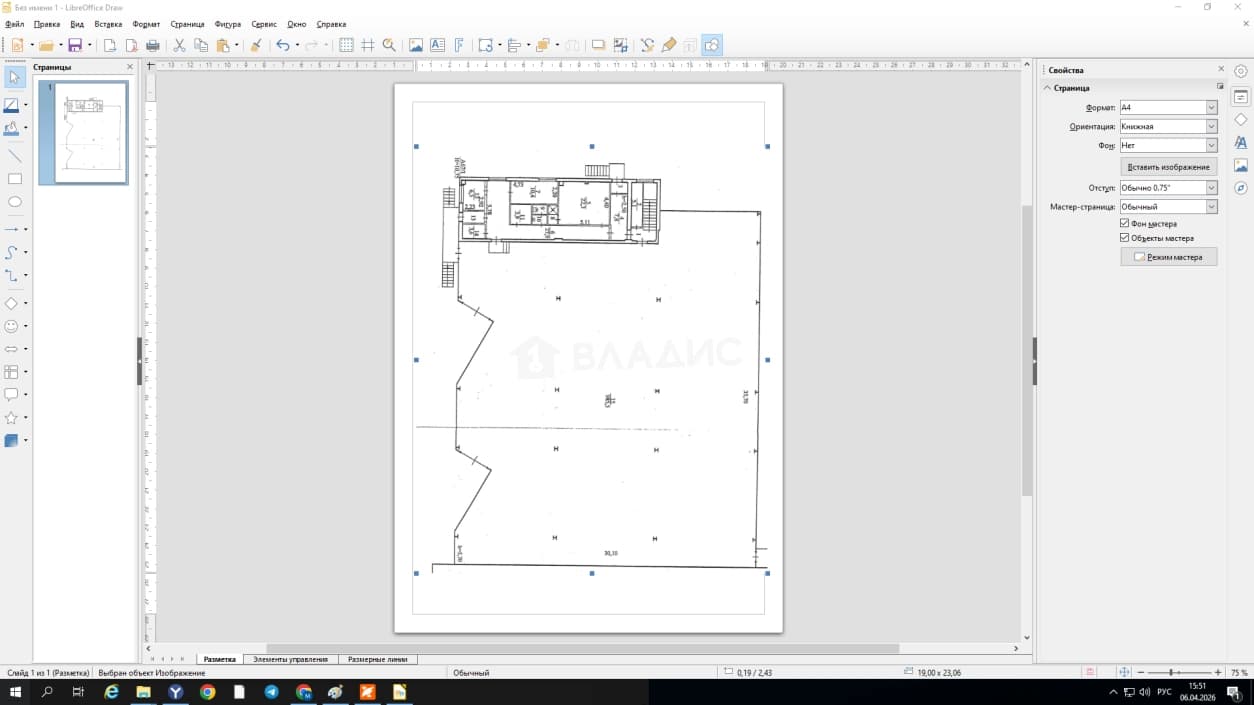Open the Файл menu
The width and height of the screenshot is (1254, 705).
(x=14, y=24)
